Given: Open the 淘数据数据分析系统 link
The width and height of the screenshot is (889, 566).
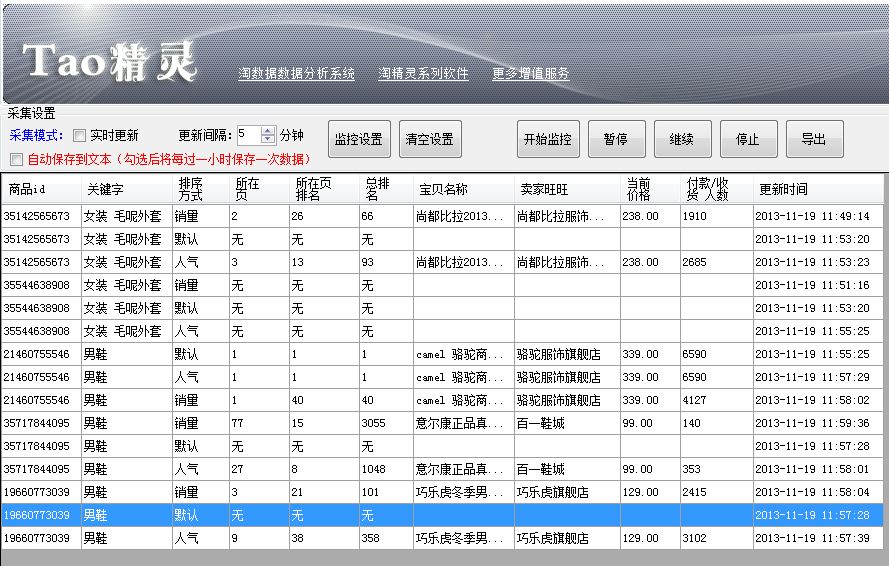Looking at the screenshot, I should [x=296, y=74].
